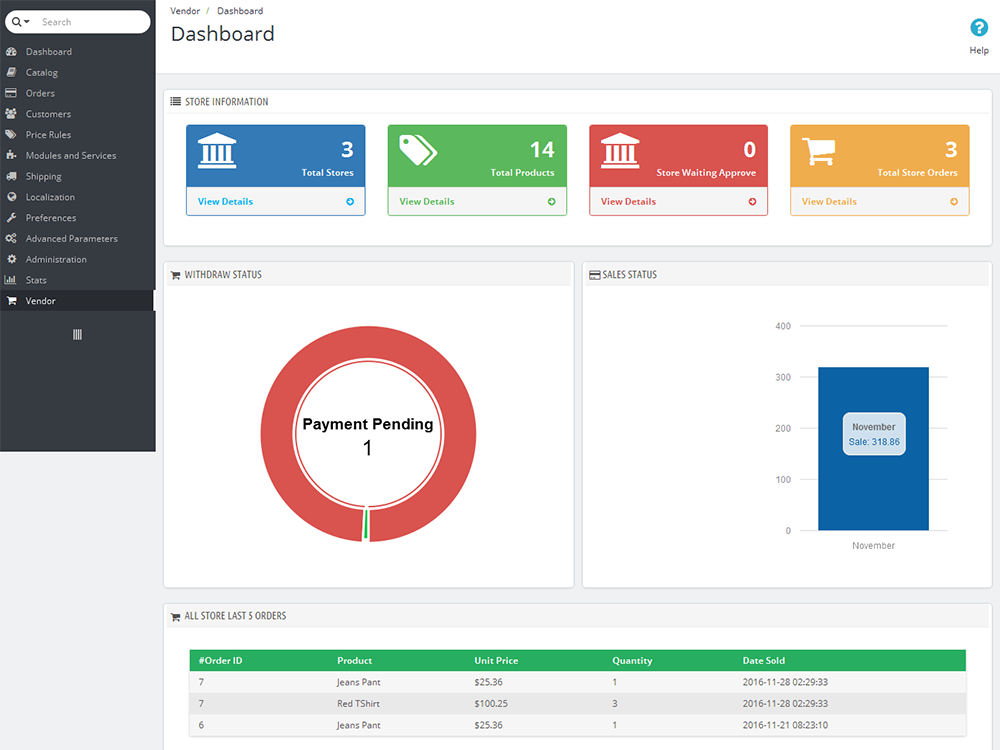Click the number 14 on Total Products card
The height and width of the screenshot is (750, 1000).
(x=542, y=150)
